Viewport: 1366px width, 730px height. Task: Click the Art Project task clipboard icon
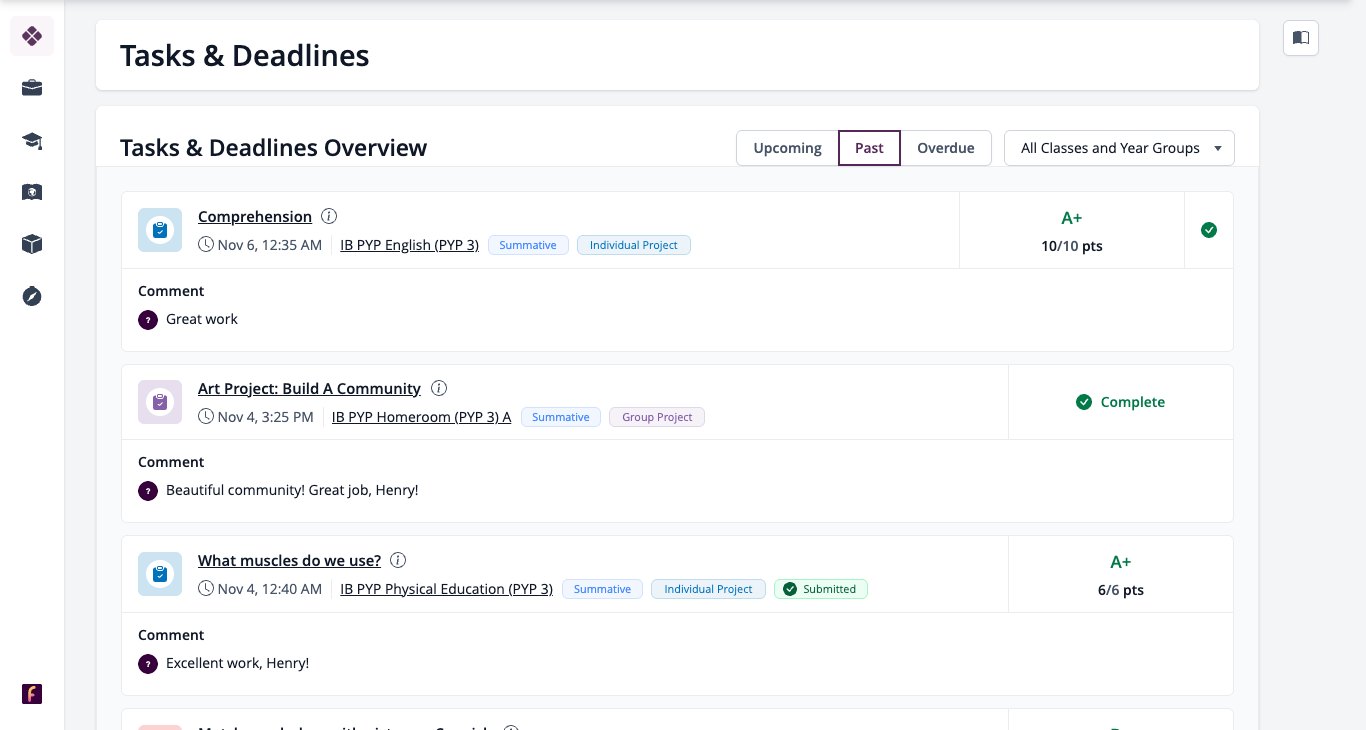[x=160, y=402]
